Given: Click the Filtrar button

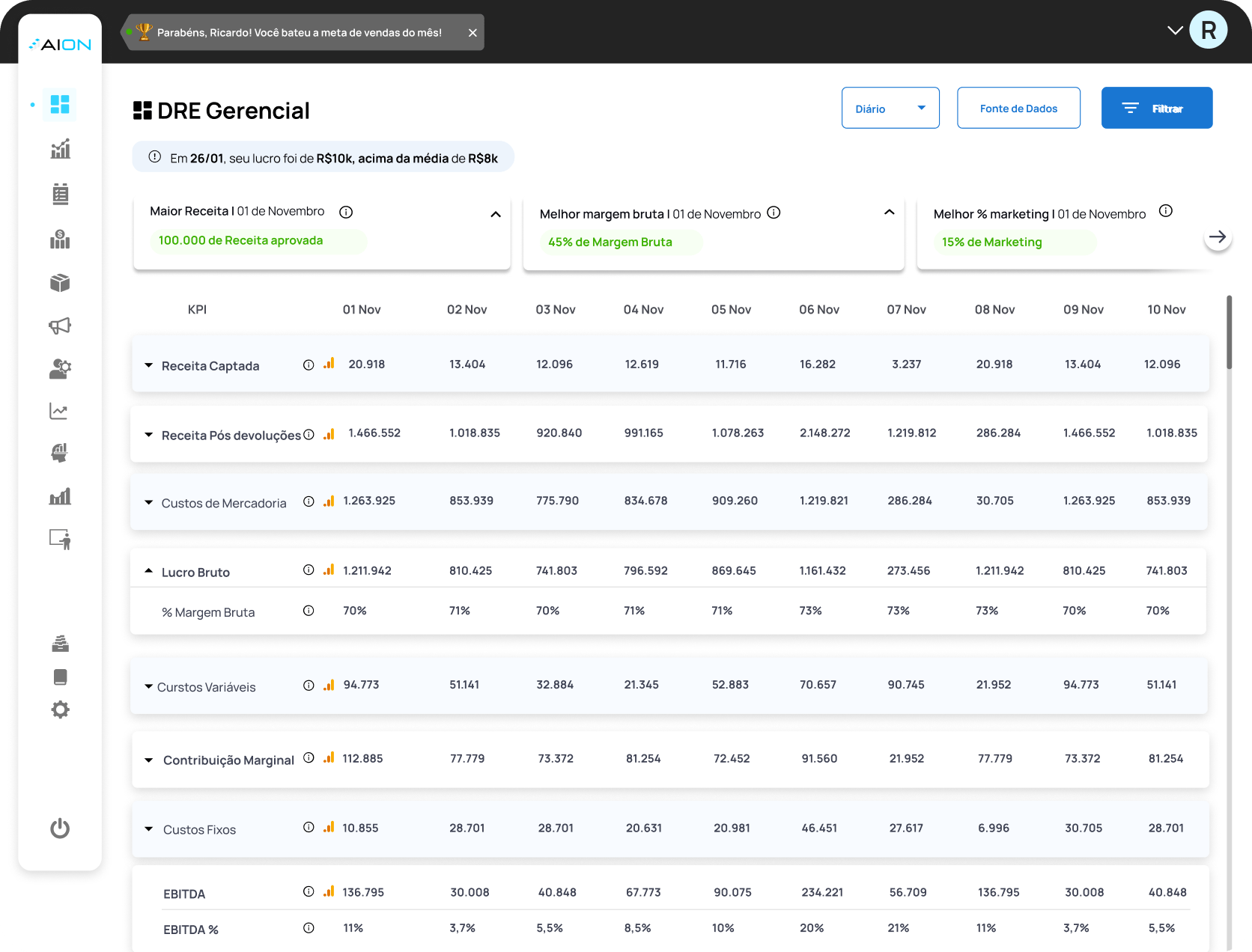Looking at the screenshot, I should click(1157, 108).
